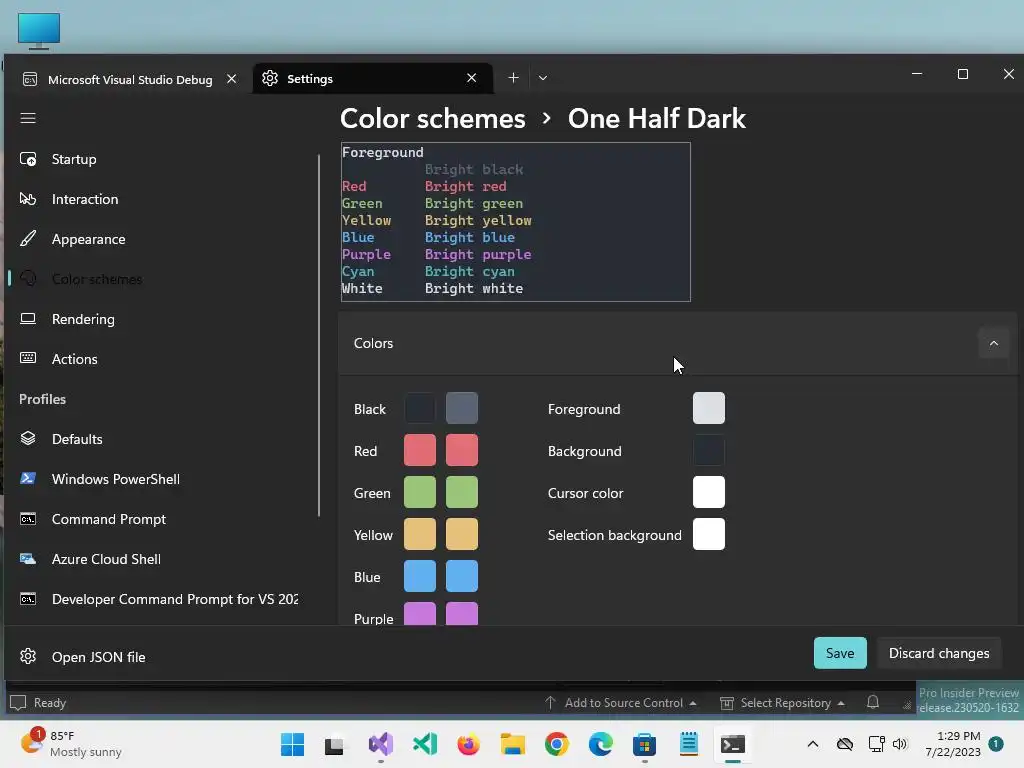Switch to Microsoft Visual Studio Debug tab
This screenshot has height=768, width=1024.
(130, 79)
